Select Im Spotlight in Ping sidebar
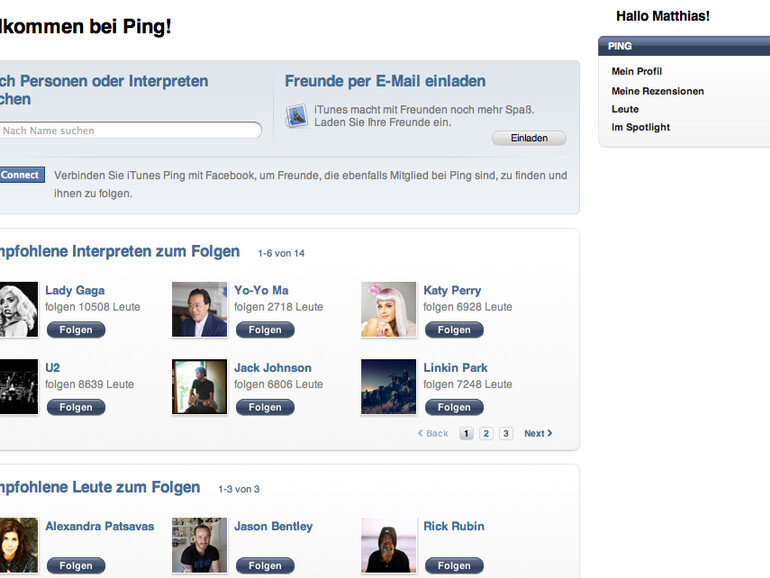 tap(641, 128)
